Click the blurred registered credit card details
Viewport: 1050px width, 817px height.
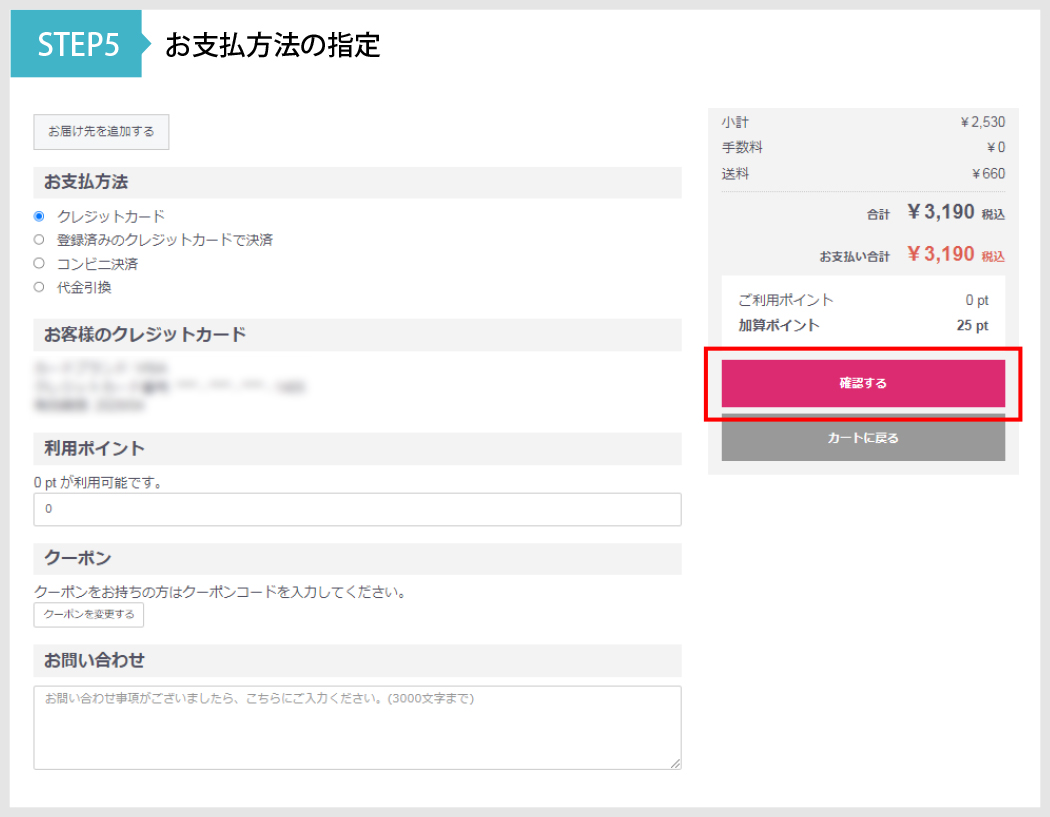(x=170, y=387)
